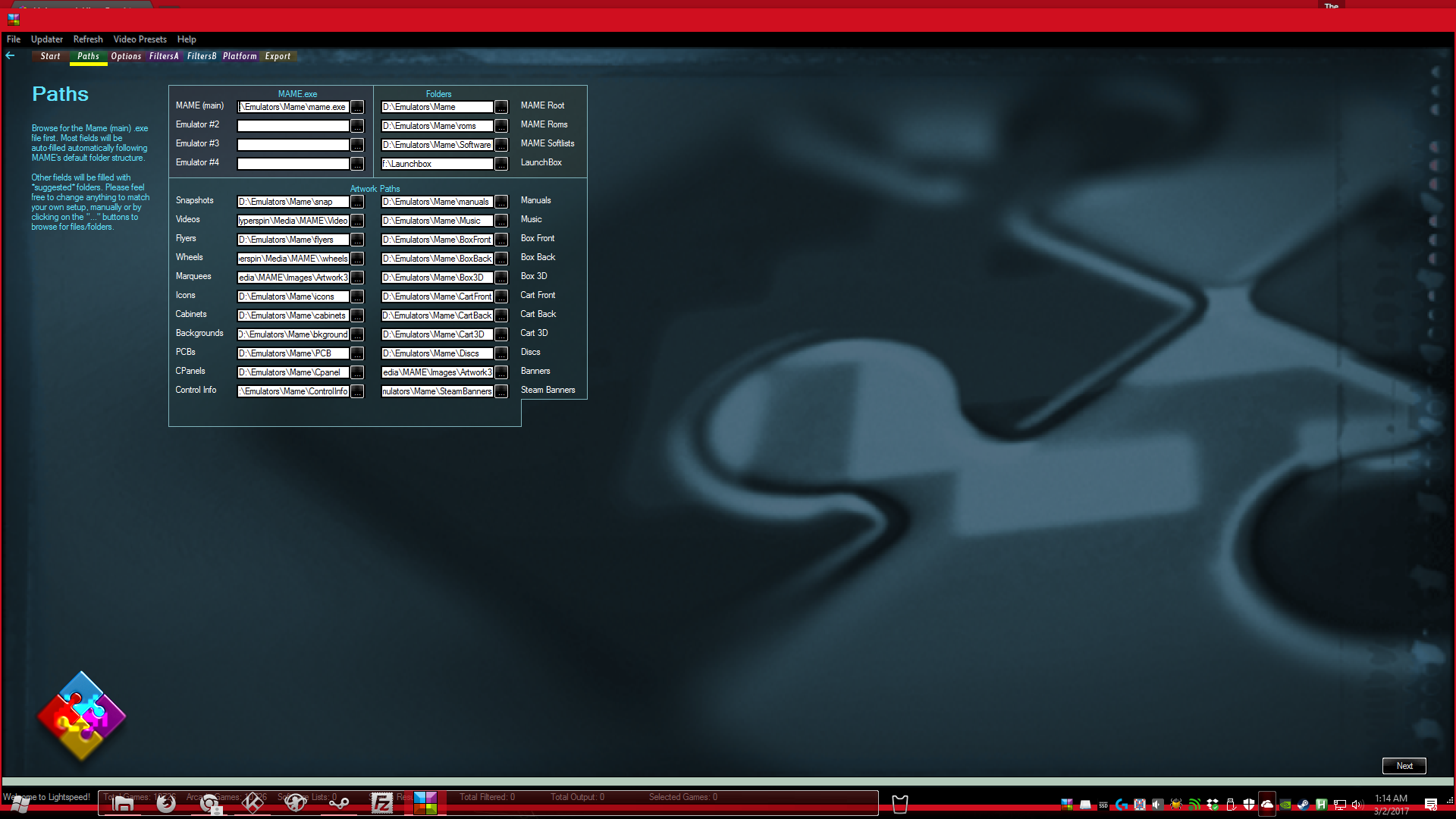The image size is (1456, 819).
Task: Switch to the FiltersB tab
Action: point(202,56)
